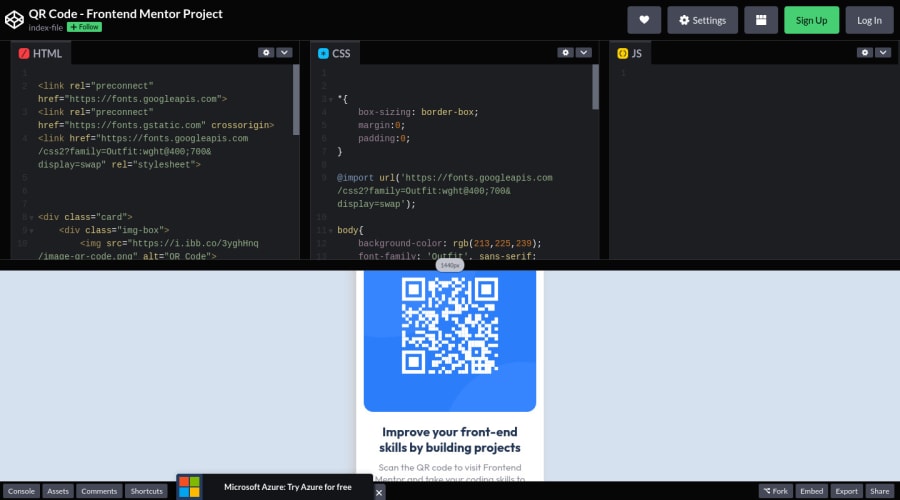The height and width of the screenshot is (500, 900).
Task: Click background-color rgb value in CSS
Action: pyautogui.click(x=497, y=243)
